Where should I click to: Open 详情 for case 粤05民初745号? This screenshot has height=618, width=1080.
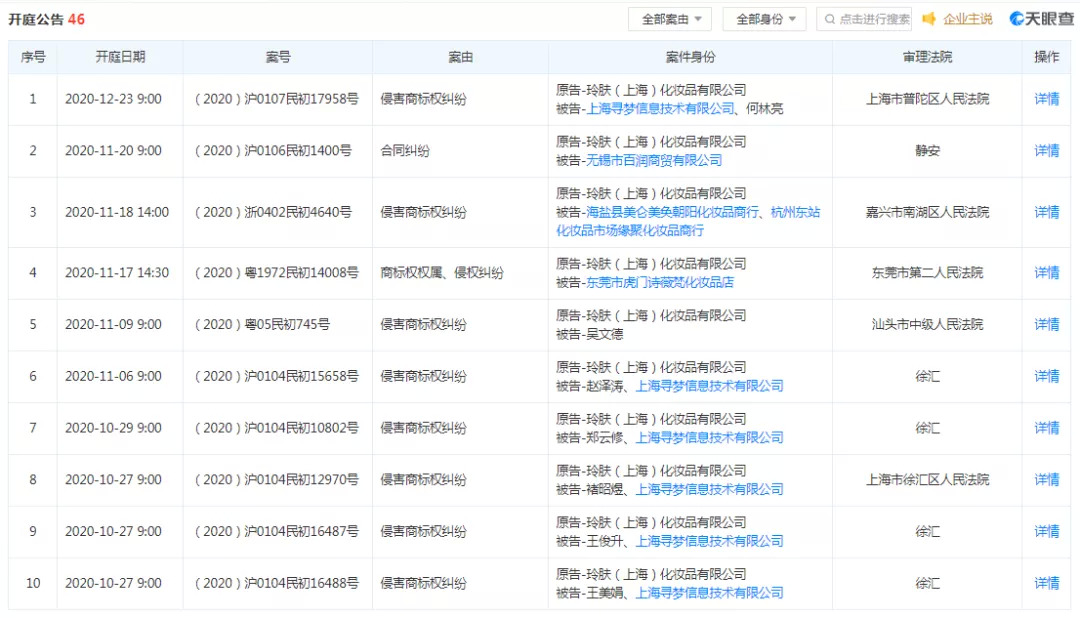pos(1046,325)
